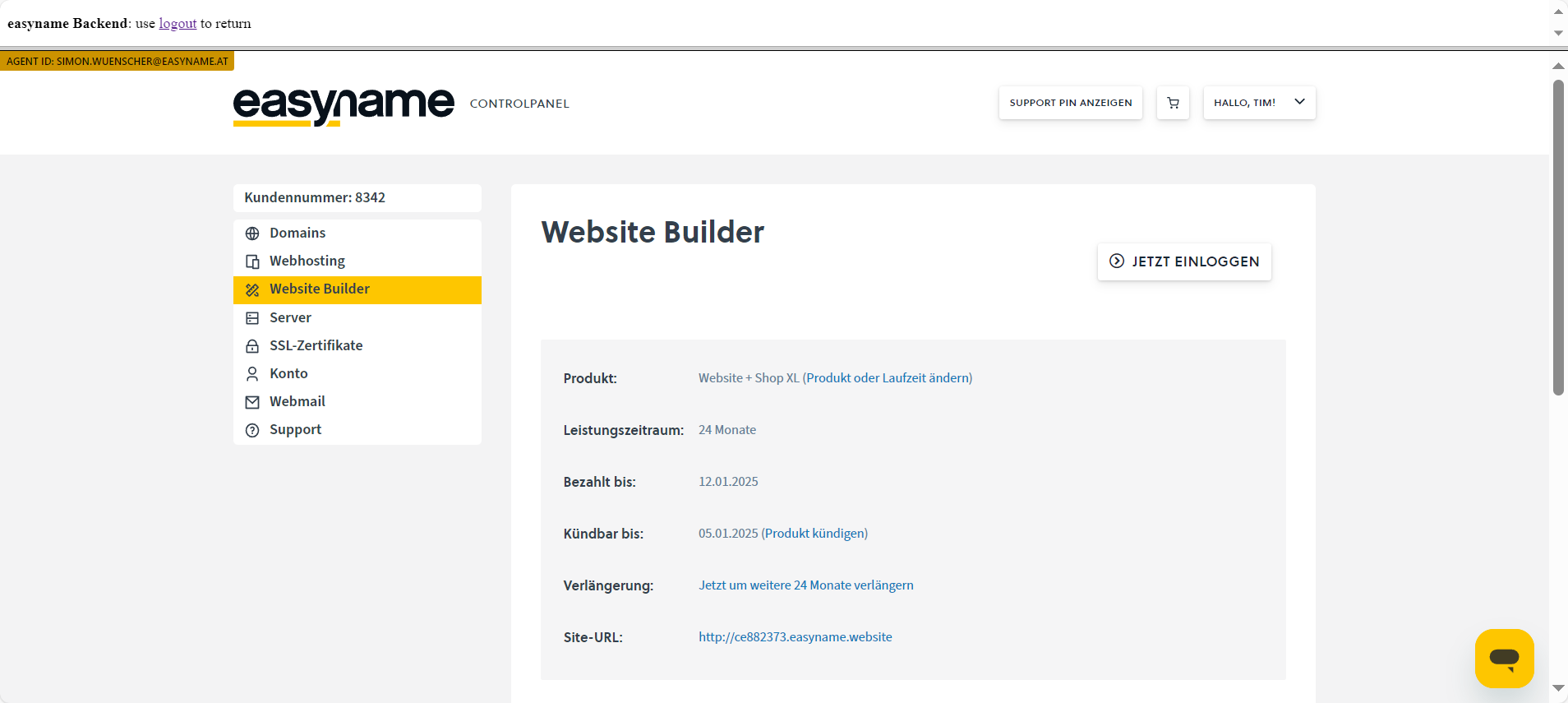This screenshot has width=1568, height=703.
Task: Click the globe icon beside Domains
Action: tap(252, 234)
